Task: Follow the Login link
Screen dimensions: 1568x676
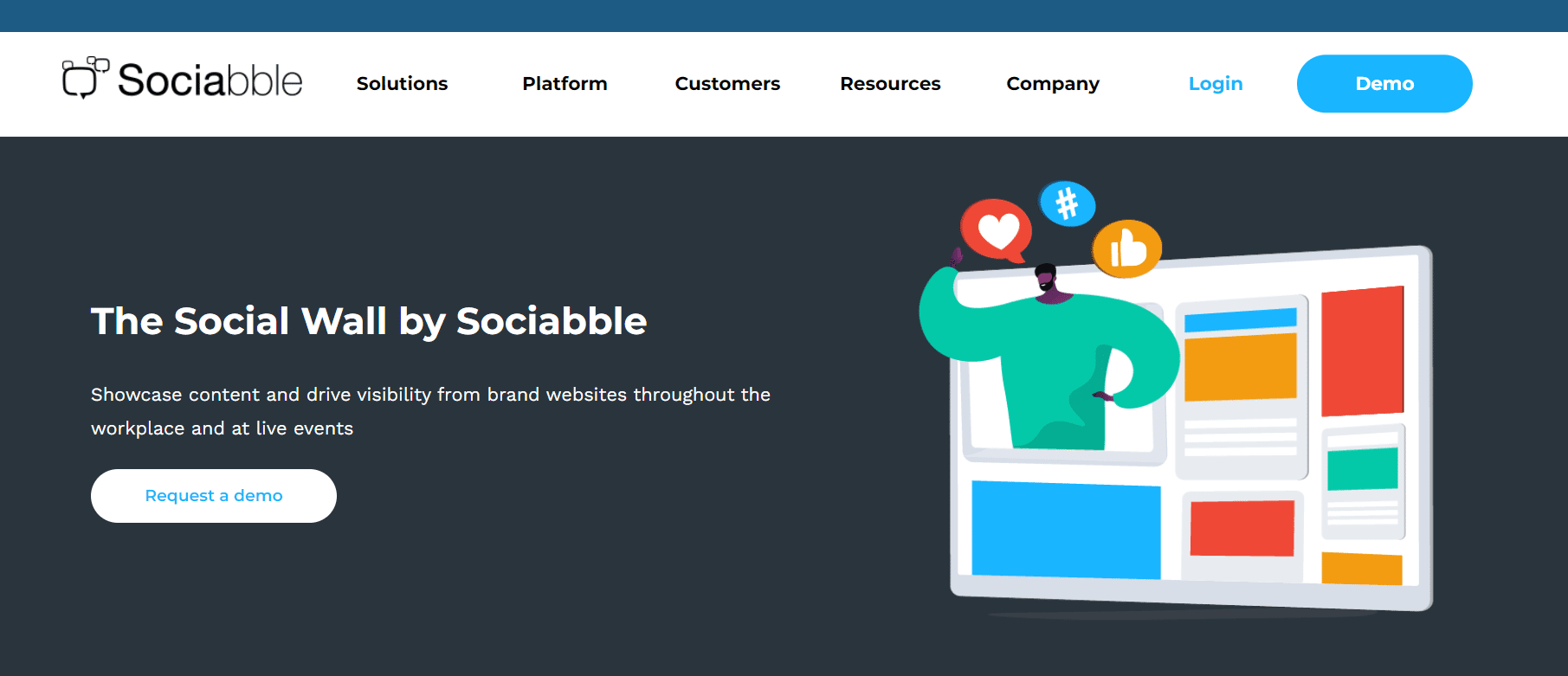Action: tap(1215, 84)
